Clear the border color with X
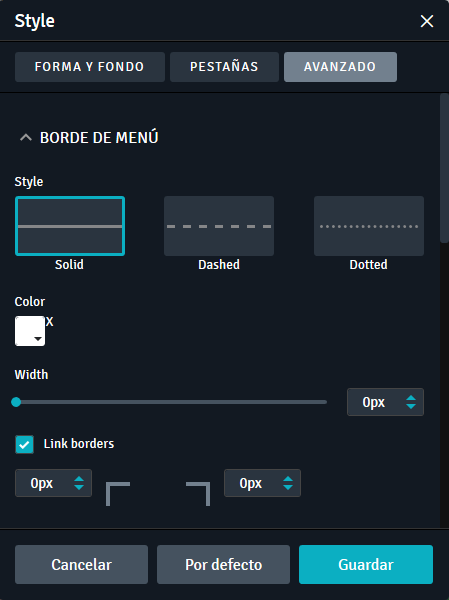The width and height of the screenshot is (449, 600). pos(49,321)
